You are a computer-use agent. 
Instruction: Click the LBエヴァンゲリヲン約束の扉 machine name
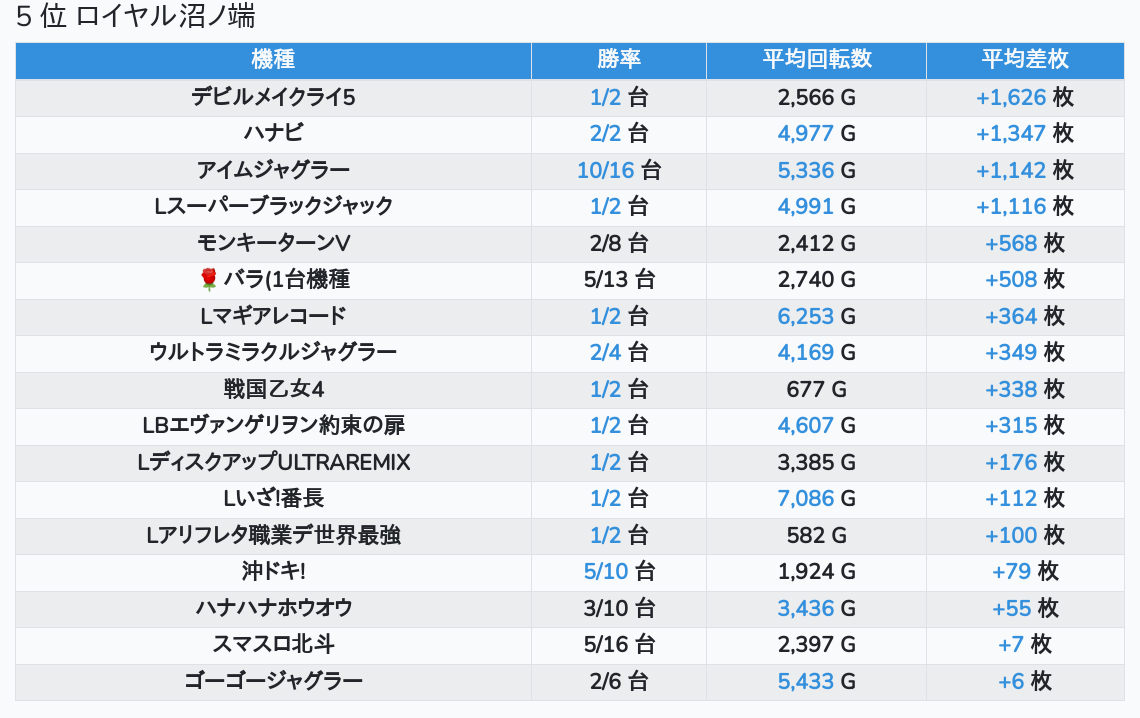click(273, 425)
